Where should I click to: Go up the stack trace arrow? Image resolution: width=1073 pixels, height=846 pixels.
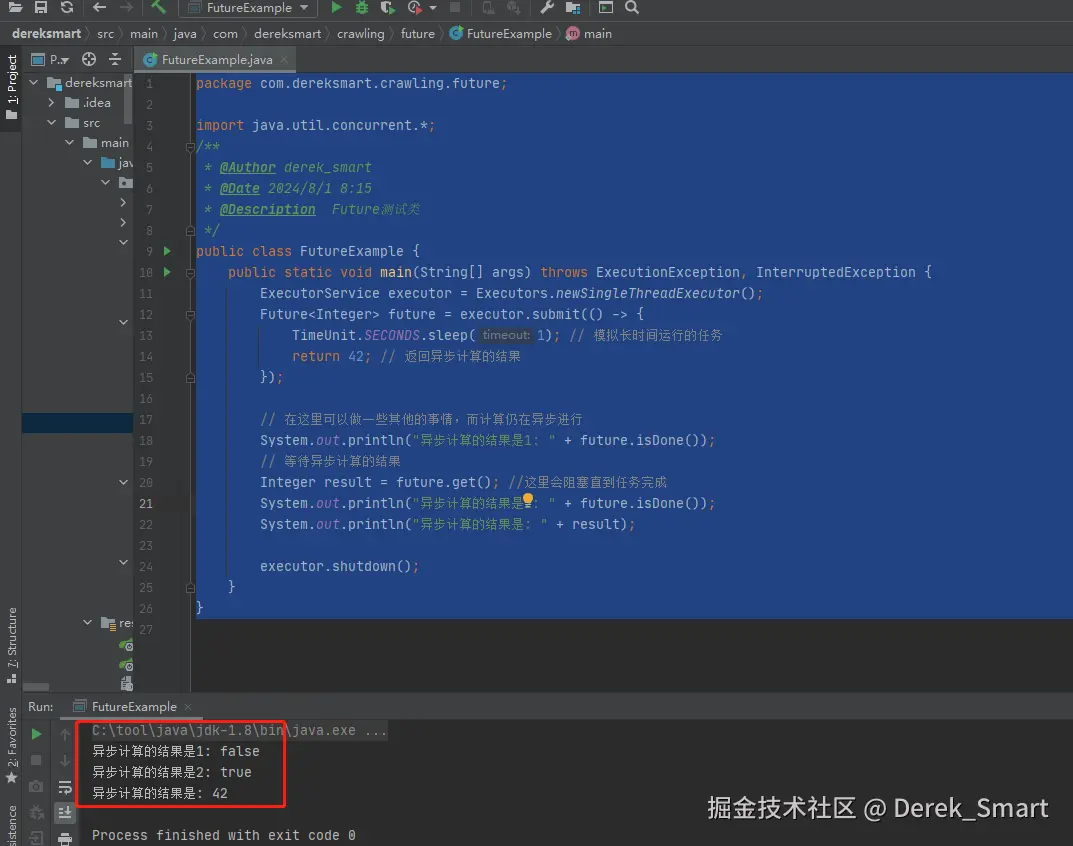(x=65, y=734)
